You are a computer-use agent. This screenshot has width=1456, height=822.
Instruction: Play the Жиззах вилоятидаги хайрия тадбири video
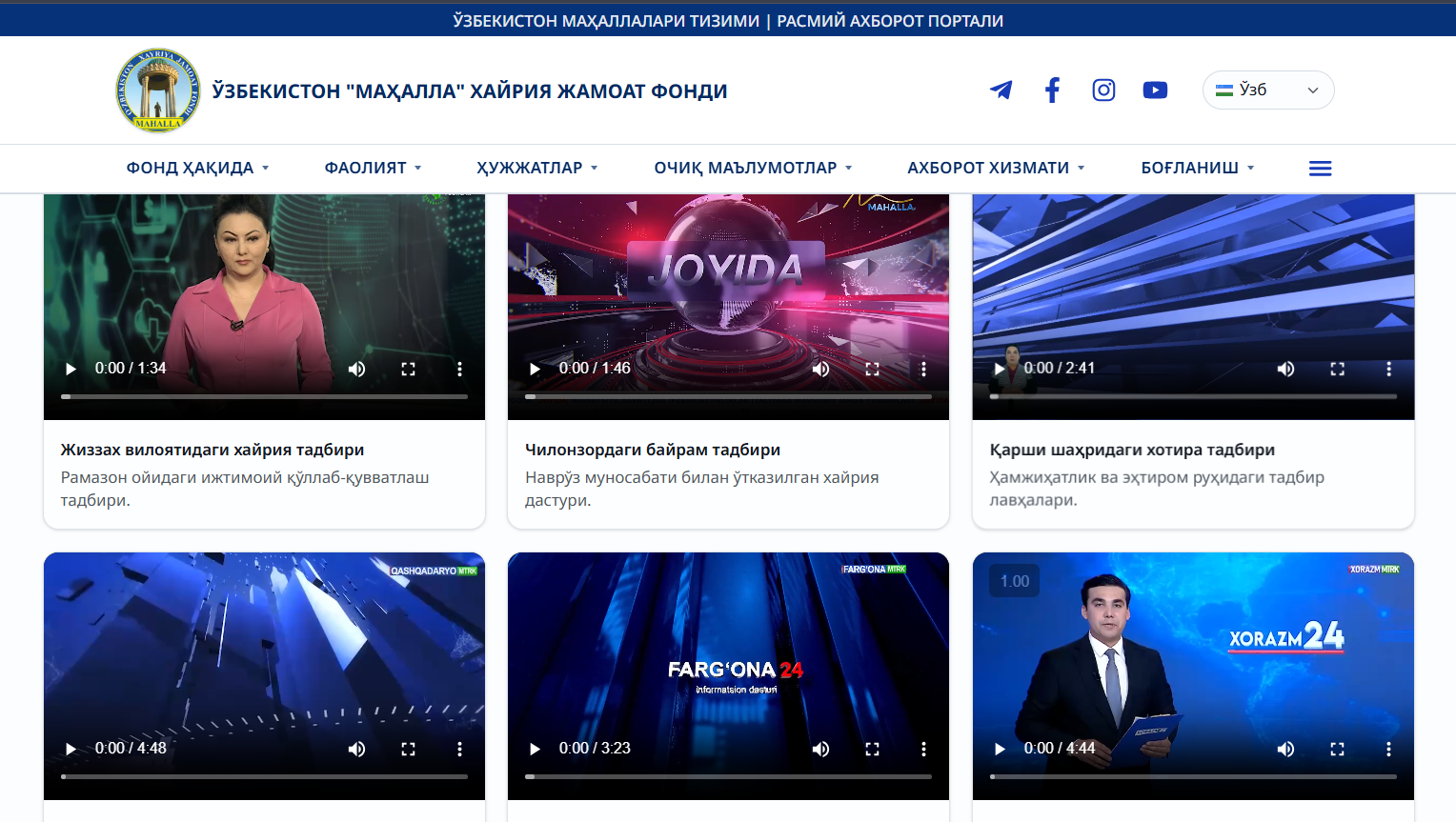click(71, 369)
